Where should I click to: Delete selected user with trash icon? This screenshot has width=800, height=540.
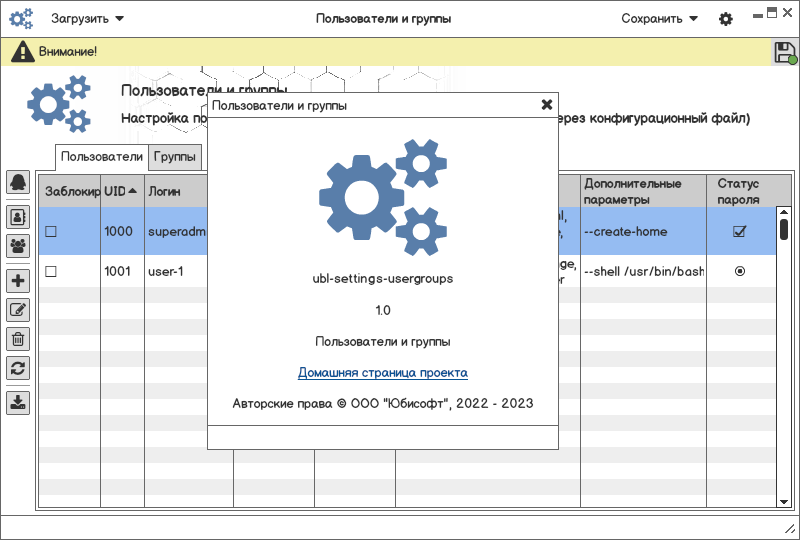(18, 339)
